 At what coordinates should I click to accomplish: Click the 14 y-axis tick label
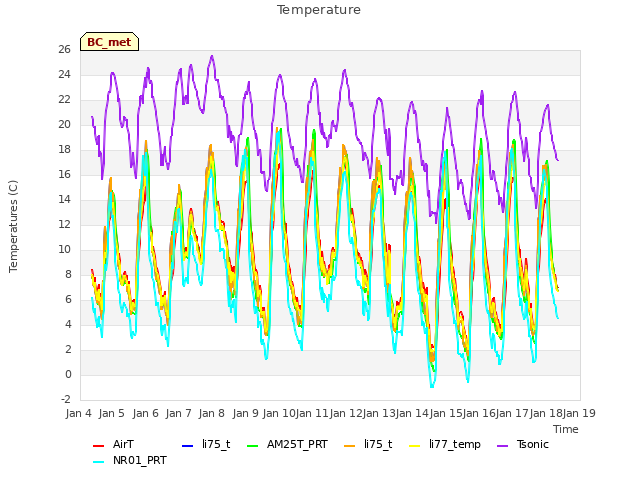[x=64, y=199]
